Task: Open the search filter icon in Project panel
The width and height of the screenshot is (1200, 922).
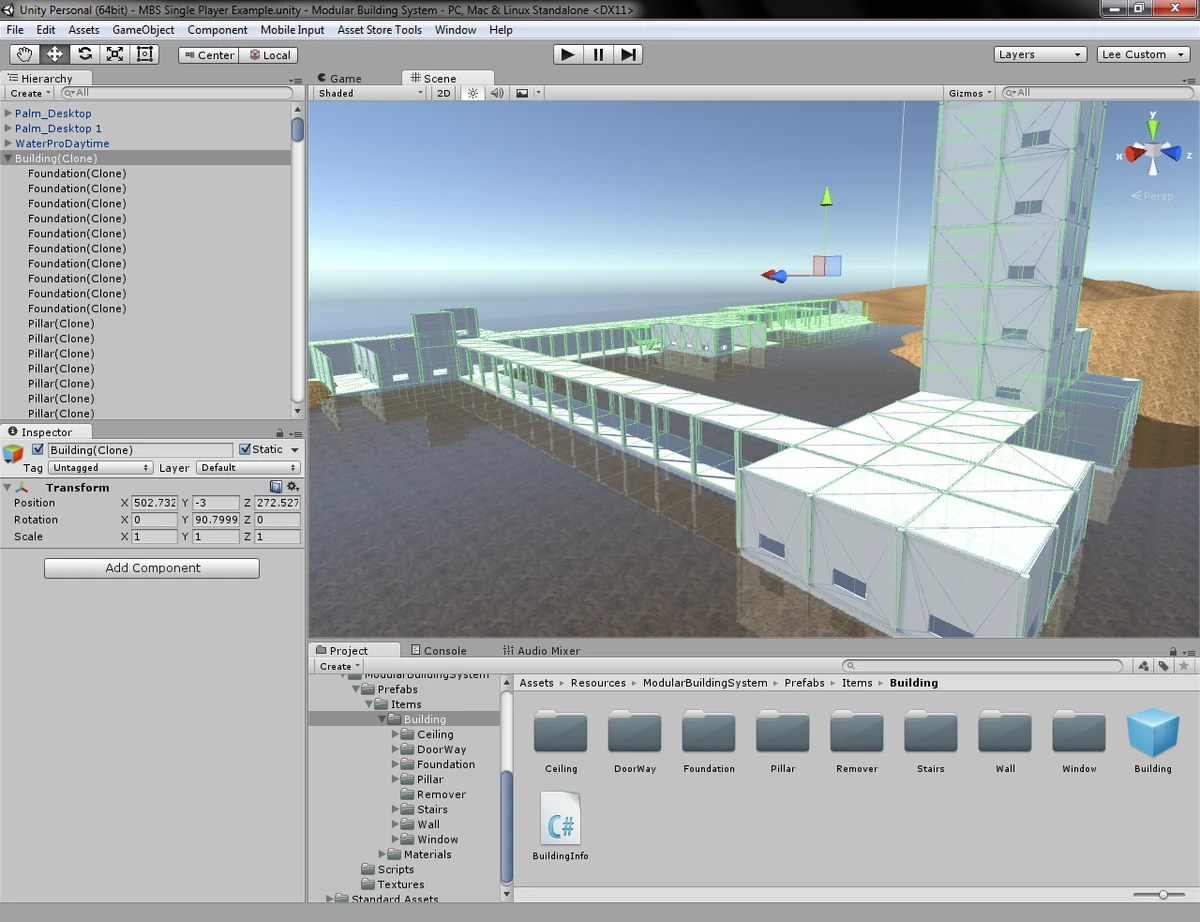Action: 1143,665
